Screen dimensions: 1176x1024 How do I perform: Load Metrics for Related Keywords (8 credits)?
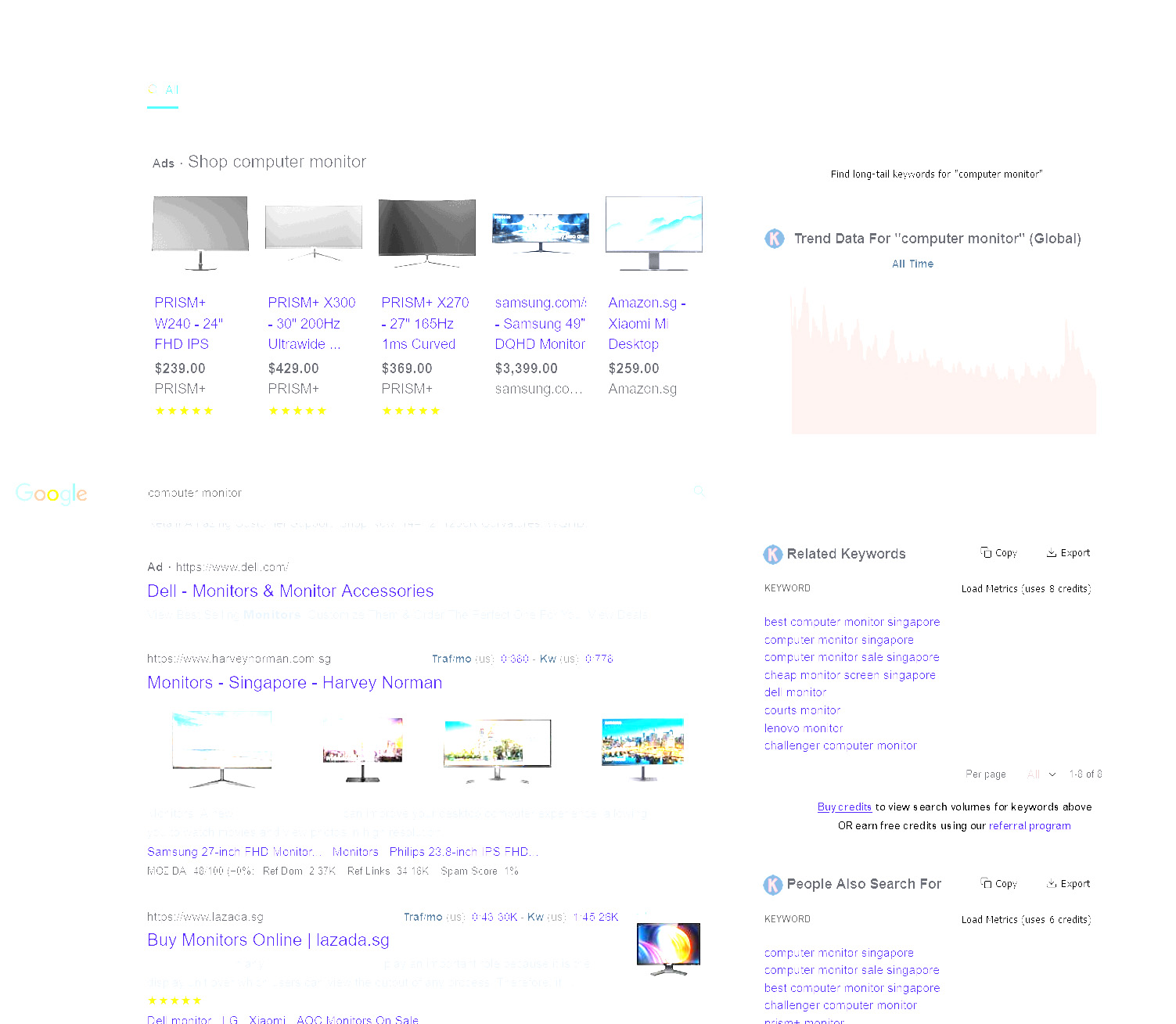click(x=1026, y=589)
